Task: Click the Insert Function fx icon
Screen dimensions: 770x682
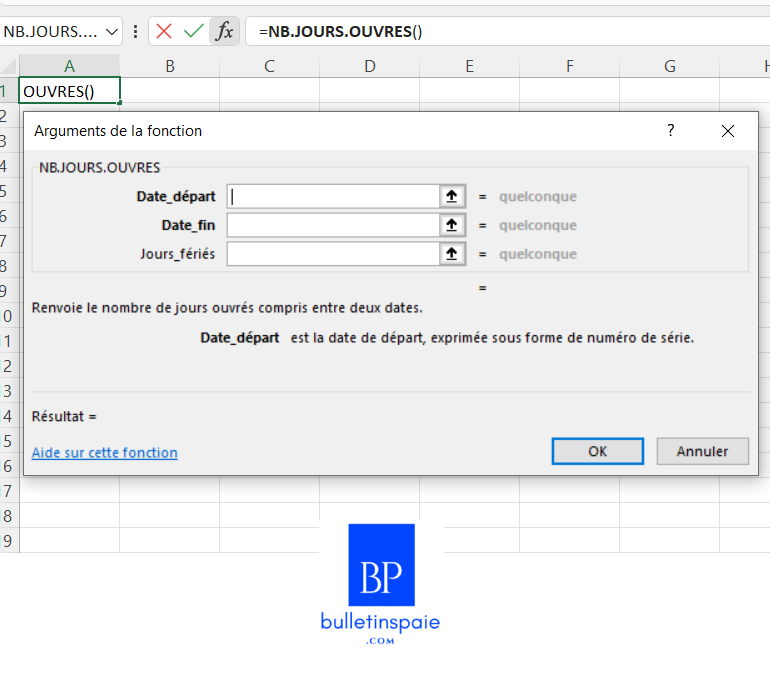Action: click(225, 31)
